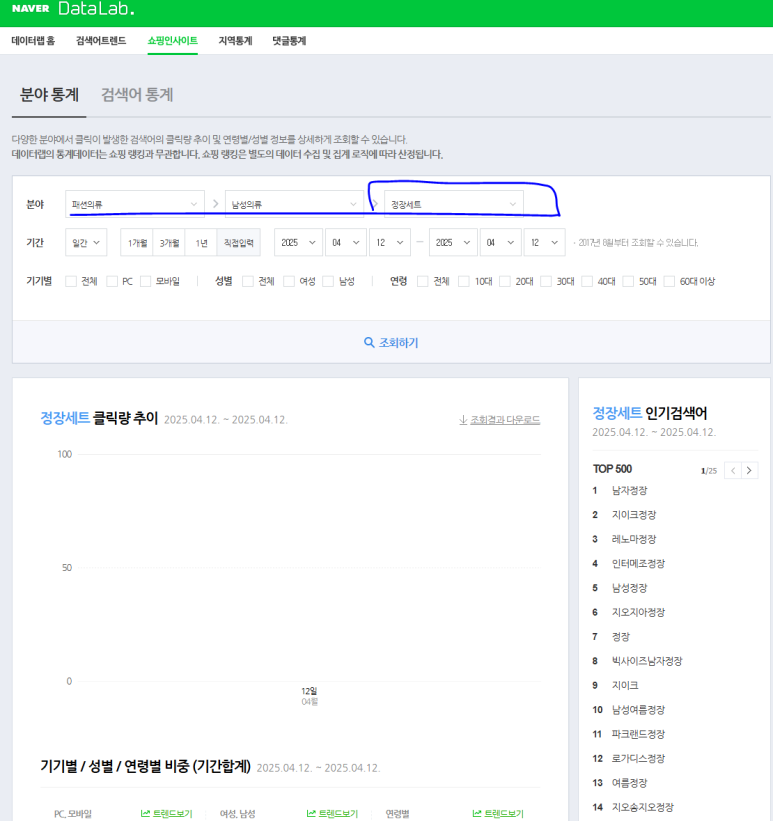Go to previous page of TOP 500
773x821 pixels.
click(x=732, y=470)
